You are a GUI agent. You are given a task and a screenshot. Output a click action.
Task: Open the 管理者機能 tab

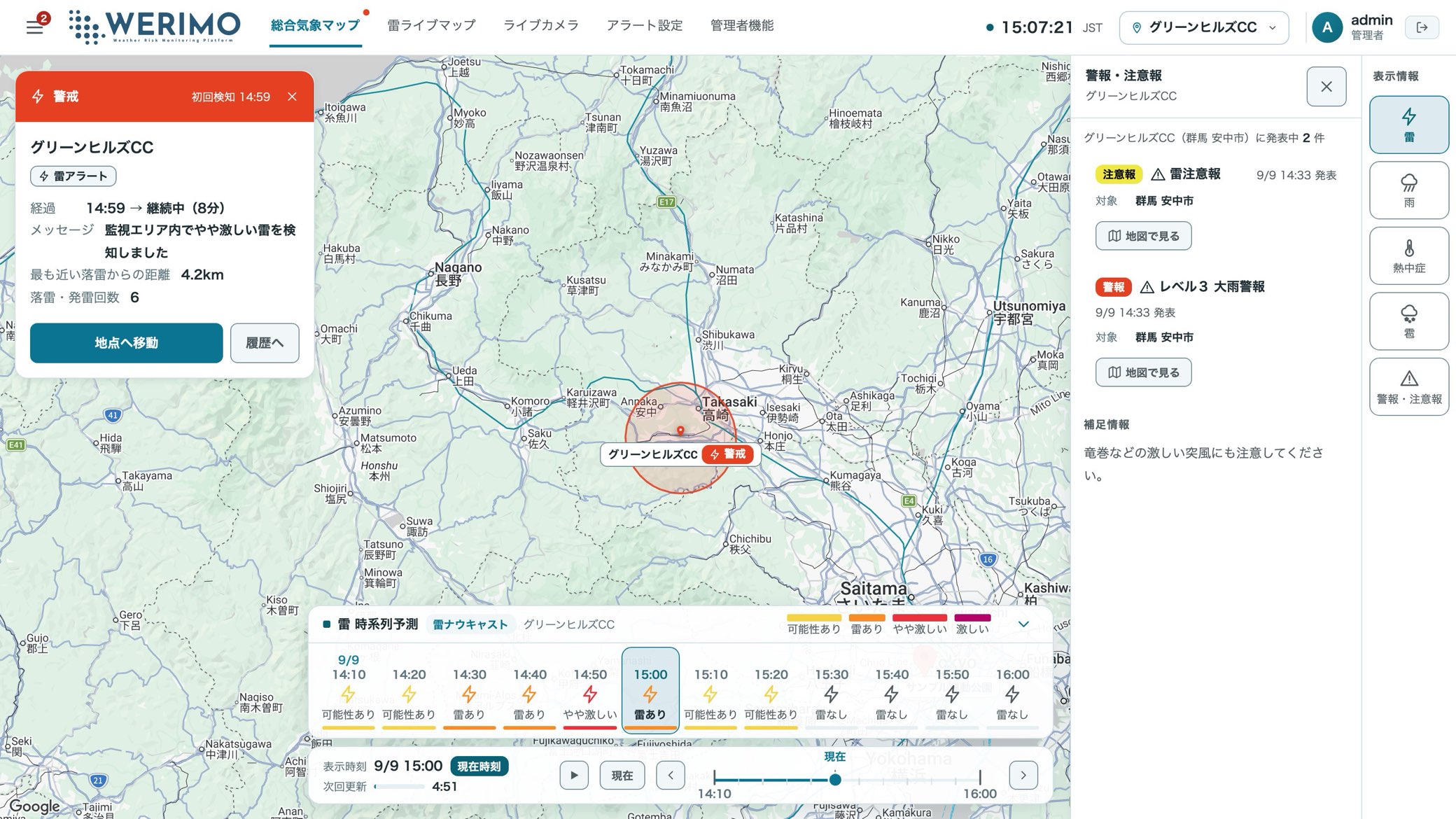coord(742,26)
